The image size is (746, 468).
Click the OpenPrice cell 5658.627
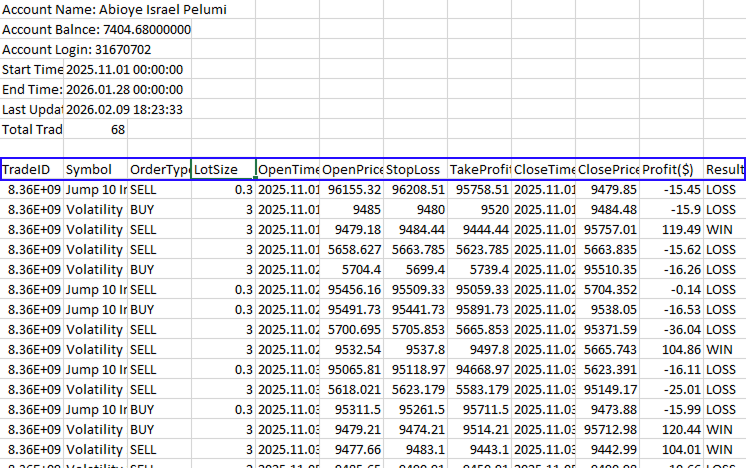pos(351,249)
